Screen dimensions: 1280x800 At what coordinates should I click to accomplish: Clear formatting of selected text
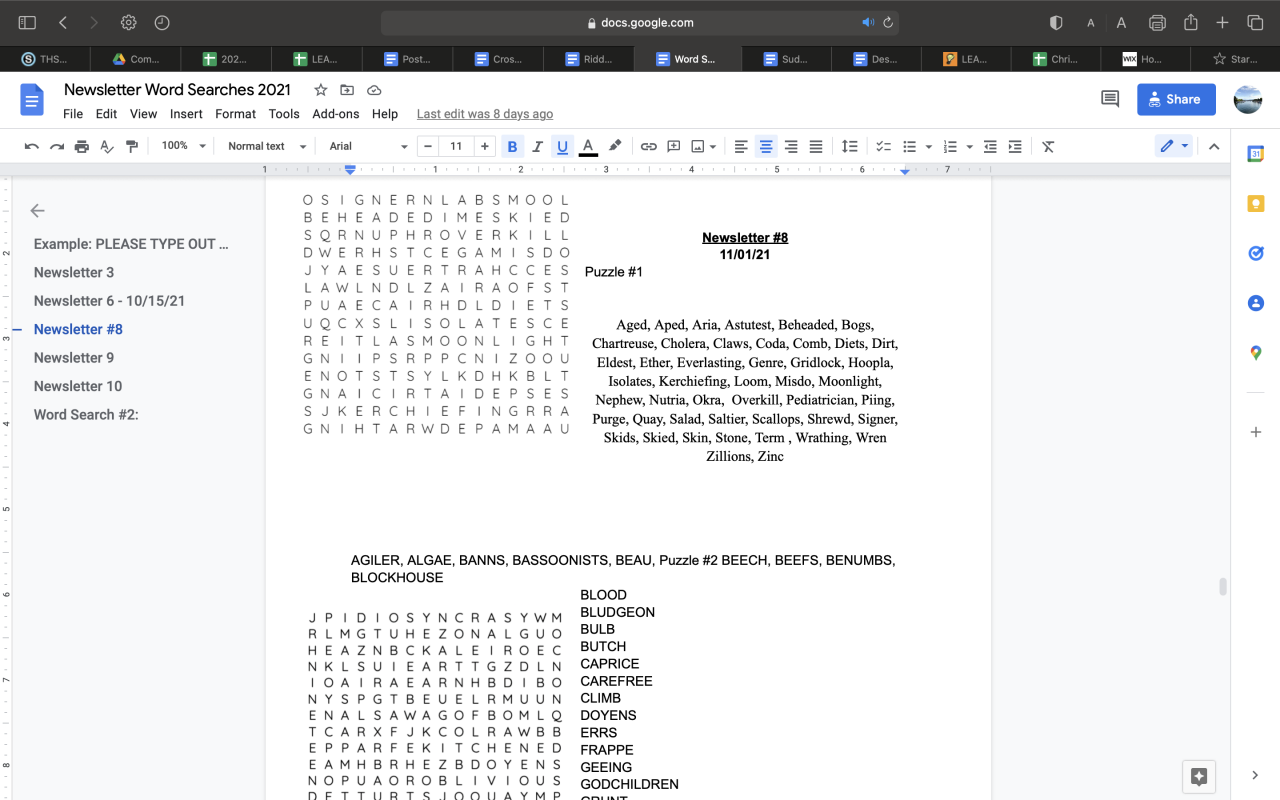pyautogui.click(x=1048, y=146)
